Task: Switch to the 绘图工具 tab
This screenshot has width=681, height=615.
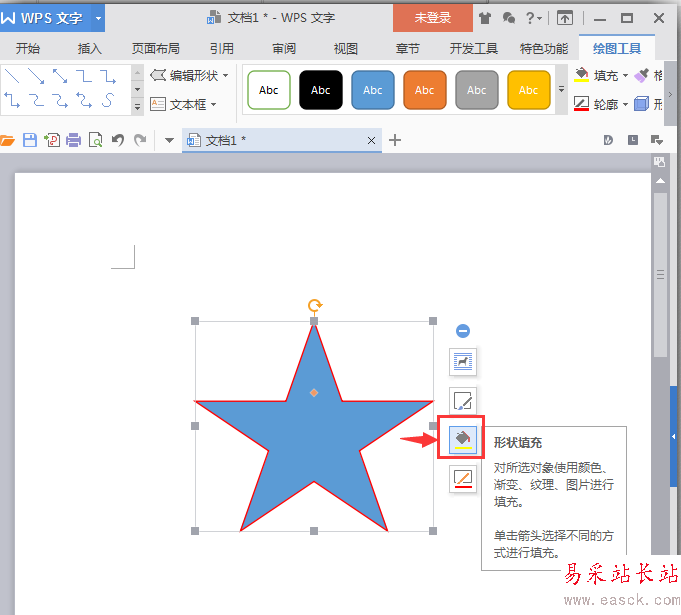Action: pos(617,48)
